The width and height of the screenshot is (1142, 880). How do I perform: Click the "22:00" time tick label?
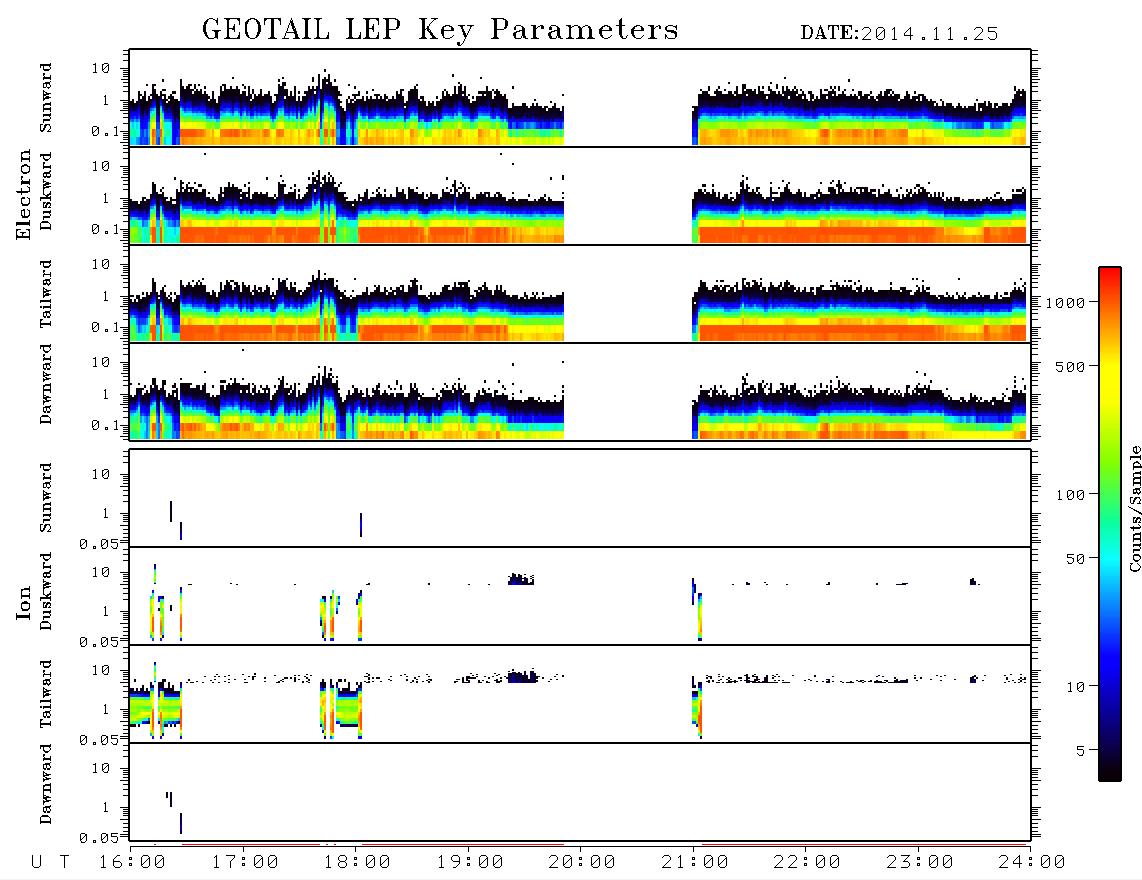click(807, 863)
